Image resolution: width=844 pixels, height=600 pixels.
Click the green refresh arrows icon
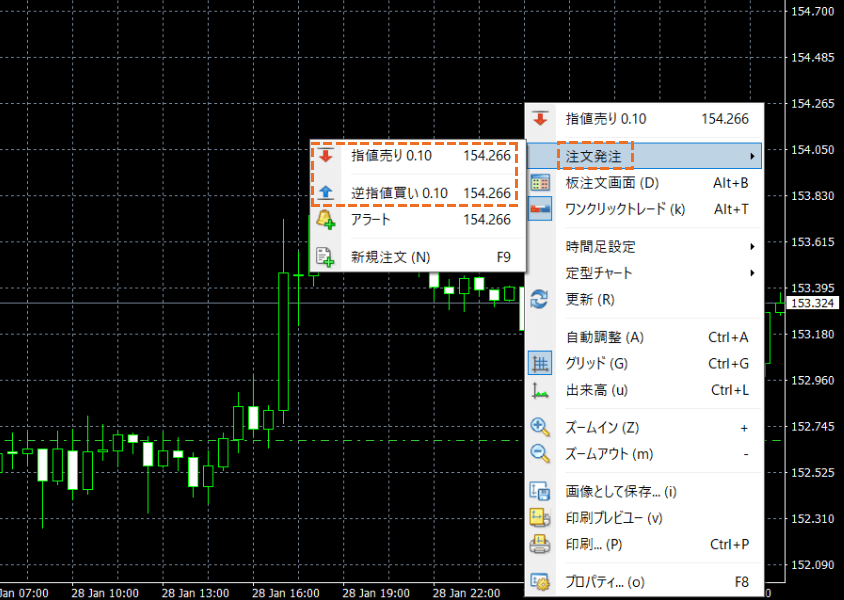coord(540,299)
